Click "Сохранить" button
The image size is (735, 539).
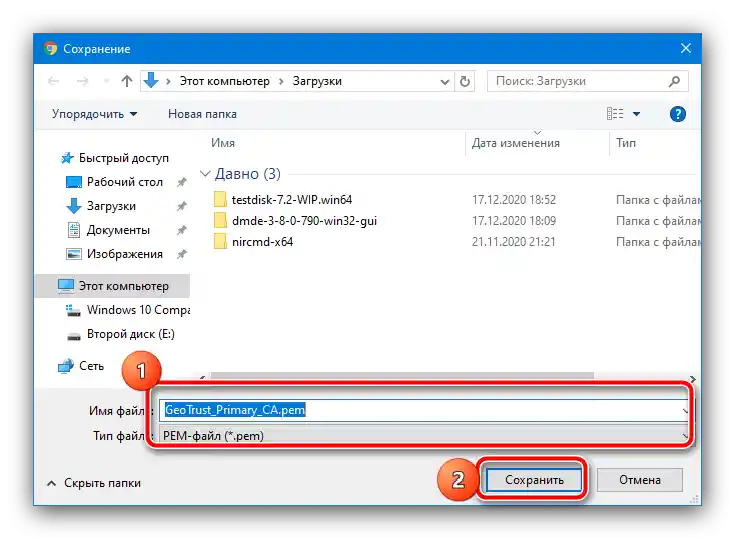click(534, 480)
